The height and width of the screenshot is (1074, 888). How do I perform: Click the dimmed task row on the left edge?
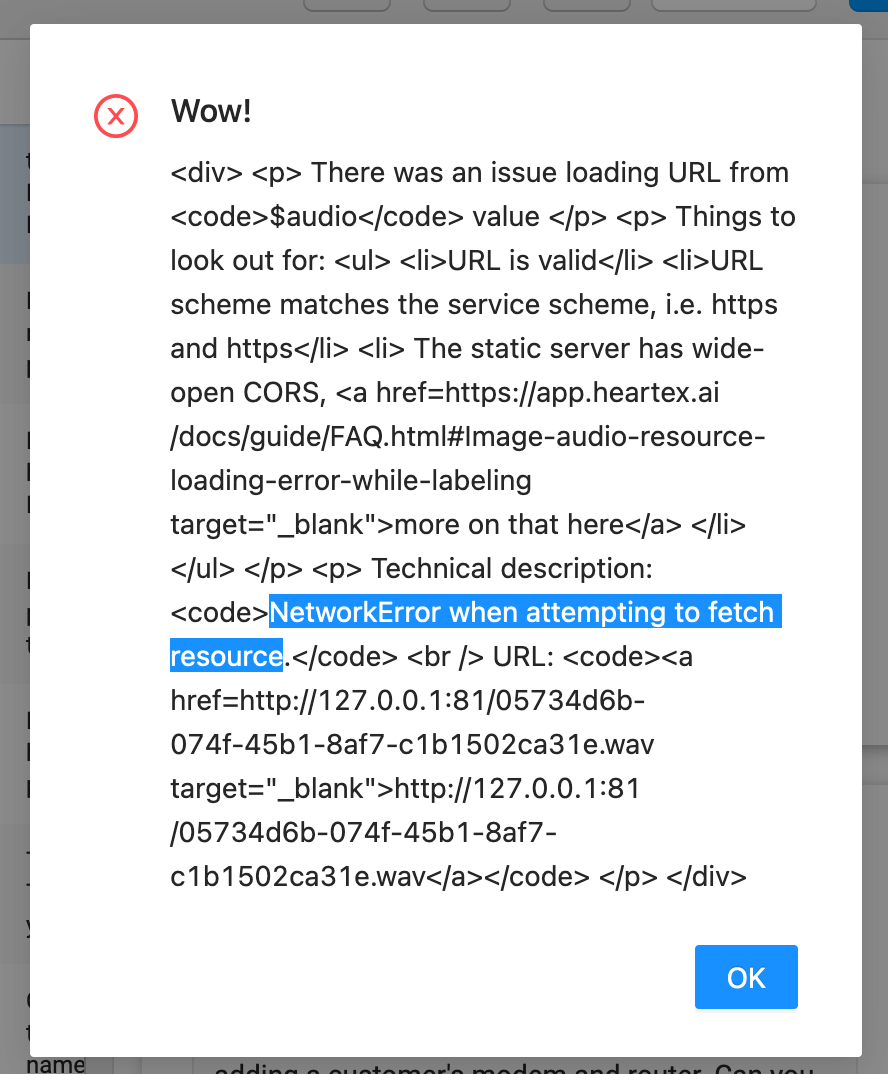click(x=12, y=190)
